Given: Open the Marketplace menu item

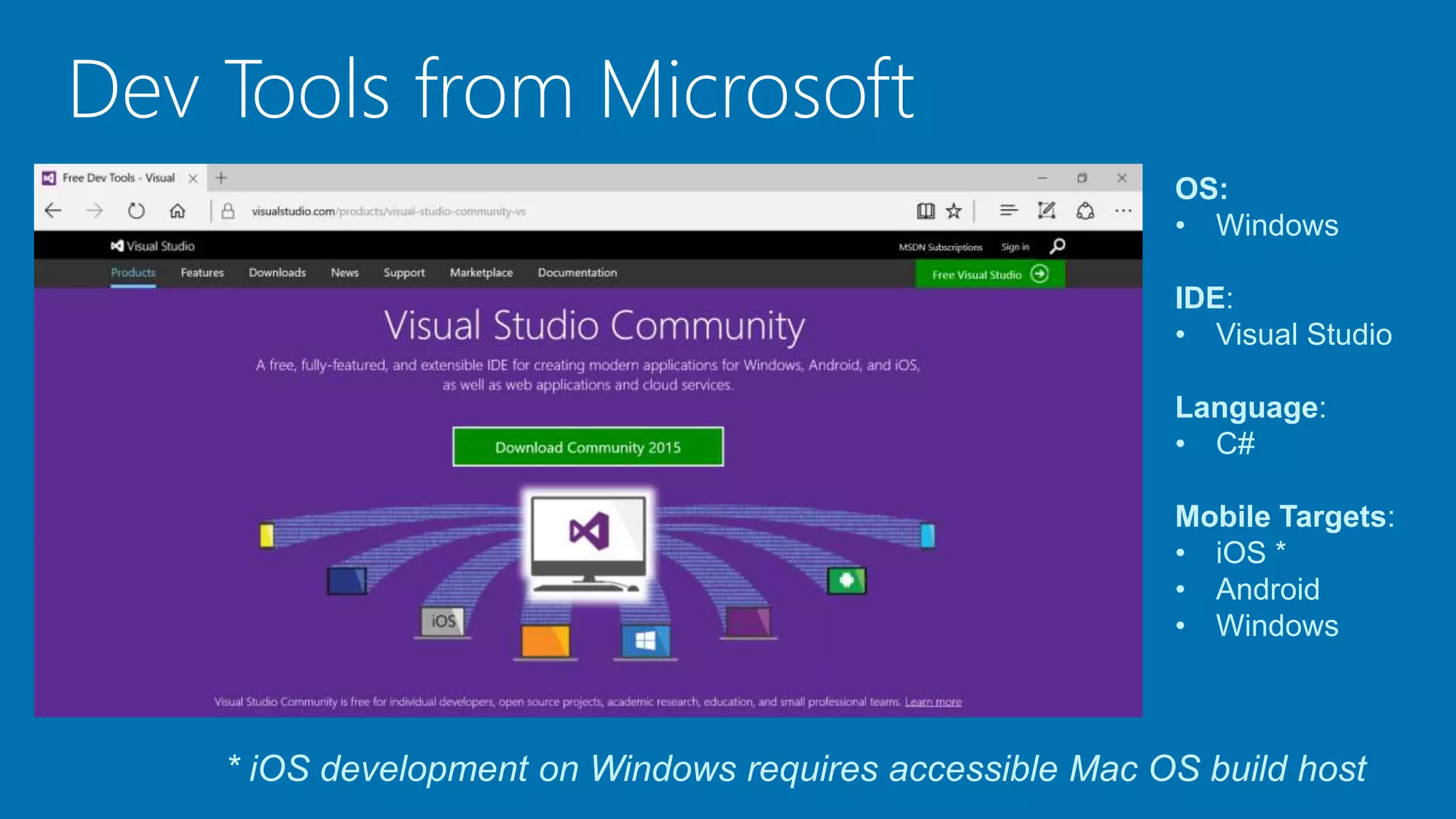Looking at the screenshot, I should pyautogui.click(x=481, y=273).
